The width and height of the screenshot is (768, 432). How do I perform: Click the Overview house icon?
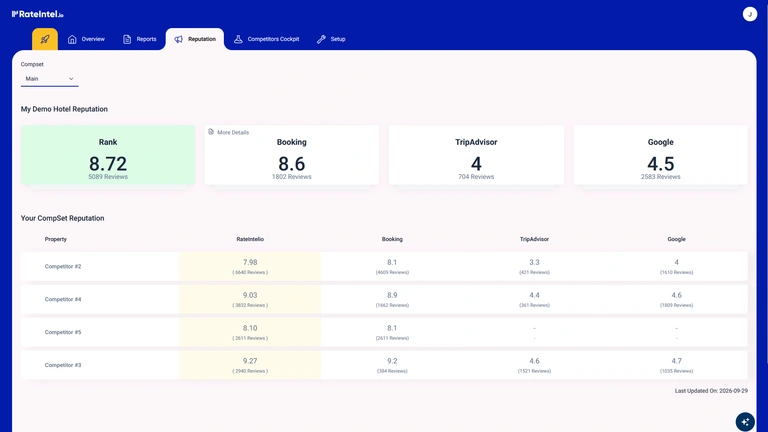coord(72,39)
